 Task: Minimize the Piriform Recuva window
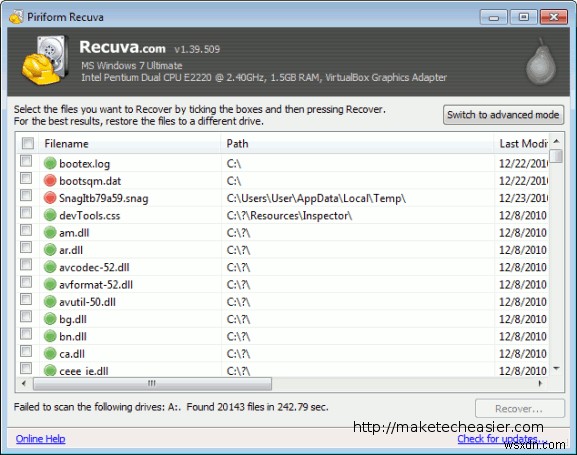pos(493,17)
